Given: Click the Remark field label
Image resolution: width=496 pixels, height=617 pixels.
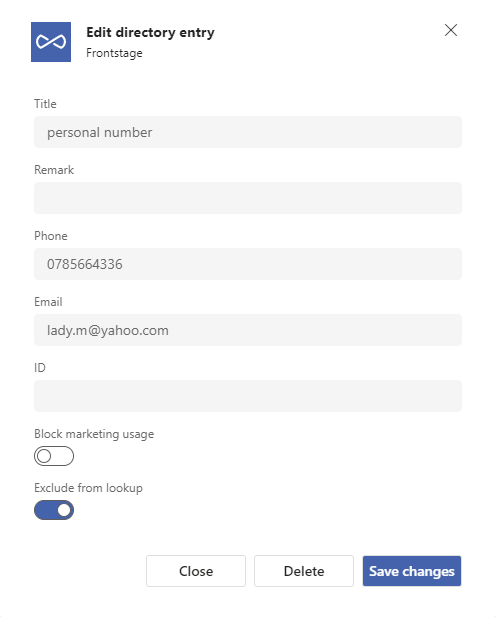Looking at the screenshot, I should pos(54,170).
